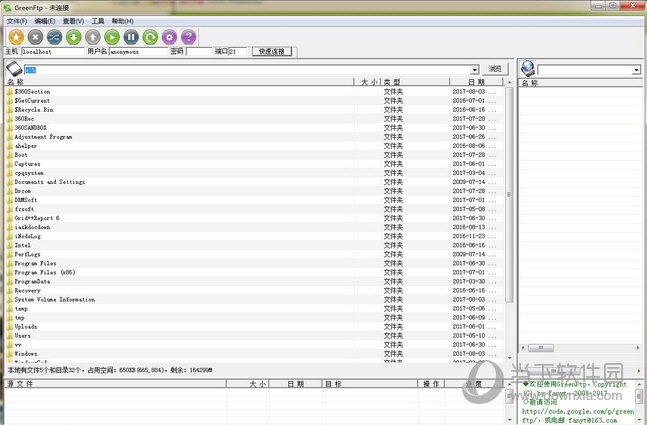Open the 文件(F) menu
Screen dimensions: 647x425
[x=16, y=20]
